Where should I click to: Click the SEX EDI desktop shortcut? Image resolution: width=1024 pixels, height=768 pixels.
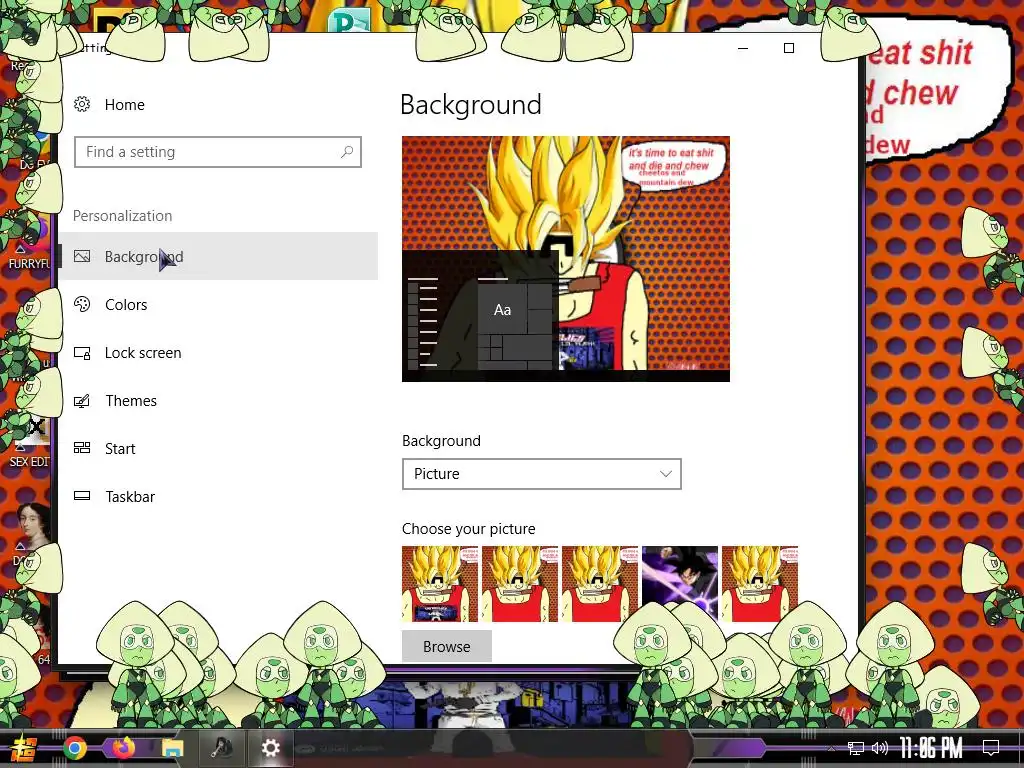pos(29,444)
